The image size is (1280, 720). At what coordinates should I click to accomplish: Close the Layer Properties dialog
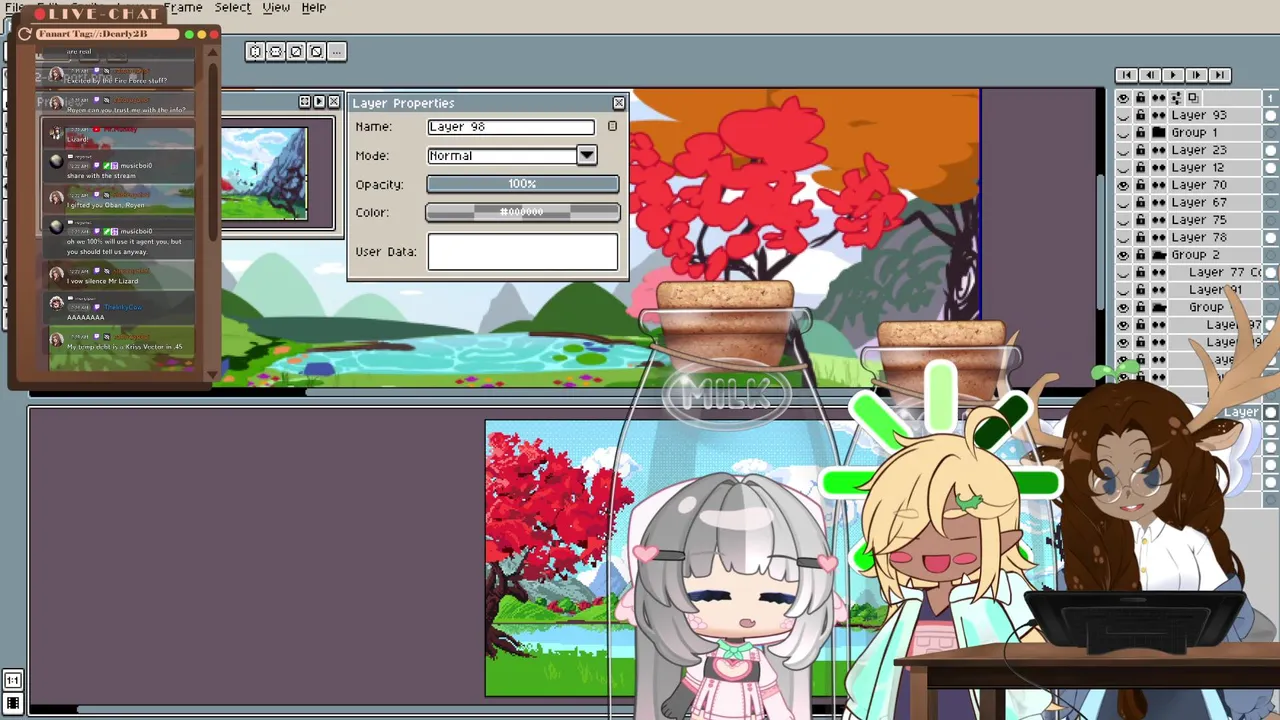[x=619, y=103]
